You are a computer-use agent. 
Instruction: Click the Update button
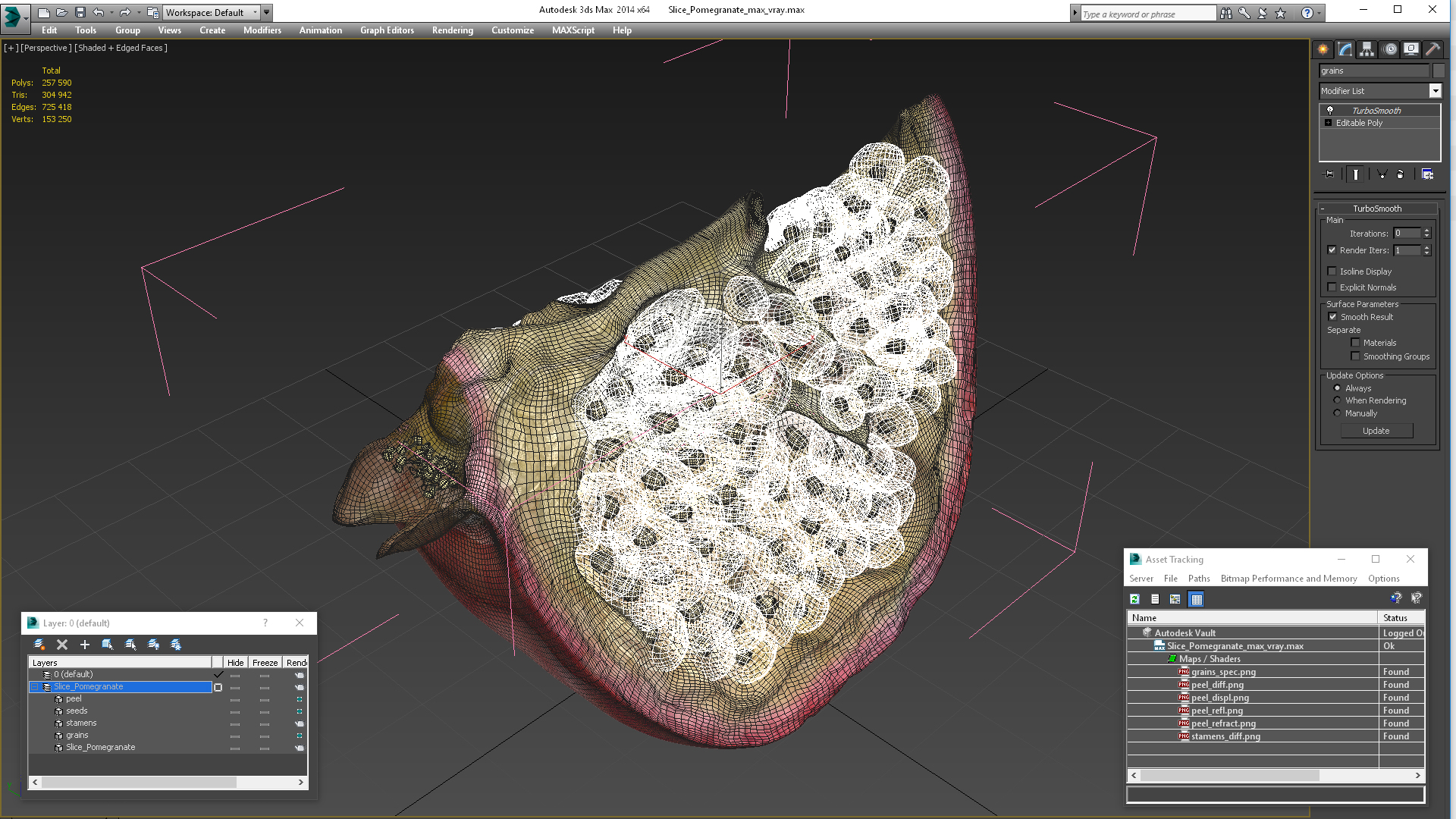coord(1376,431)
